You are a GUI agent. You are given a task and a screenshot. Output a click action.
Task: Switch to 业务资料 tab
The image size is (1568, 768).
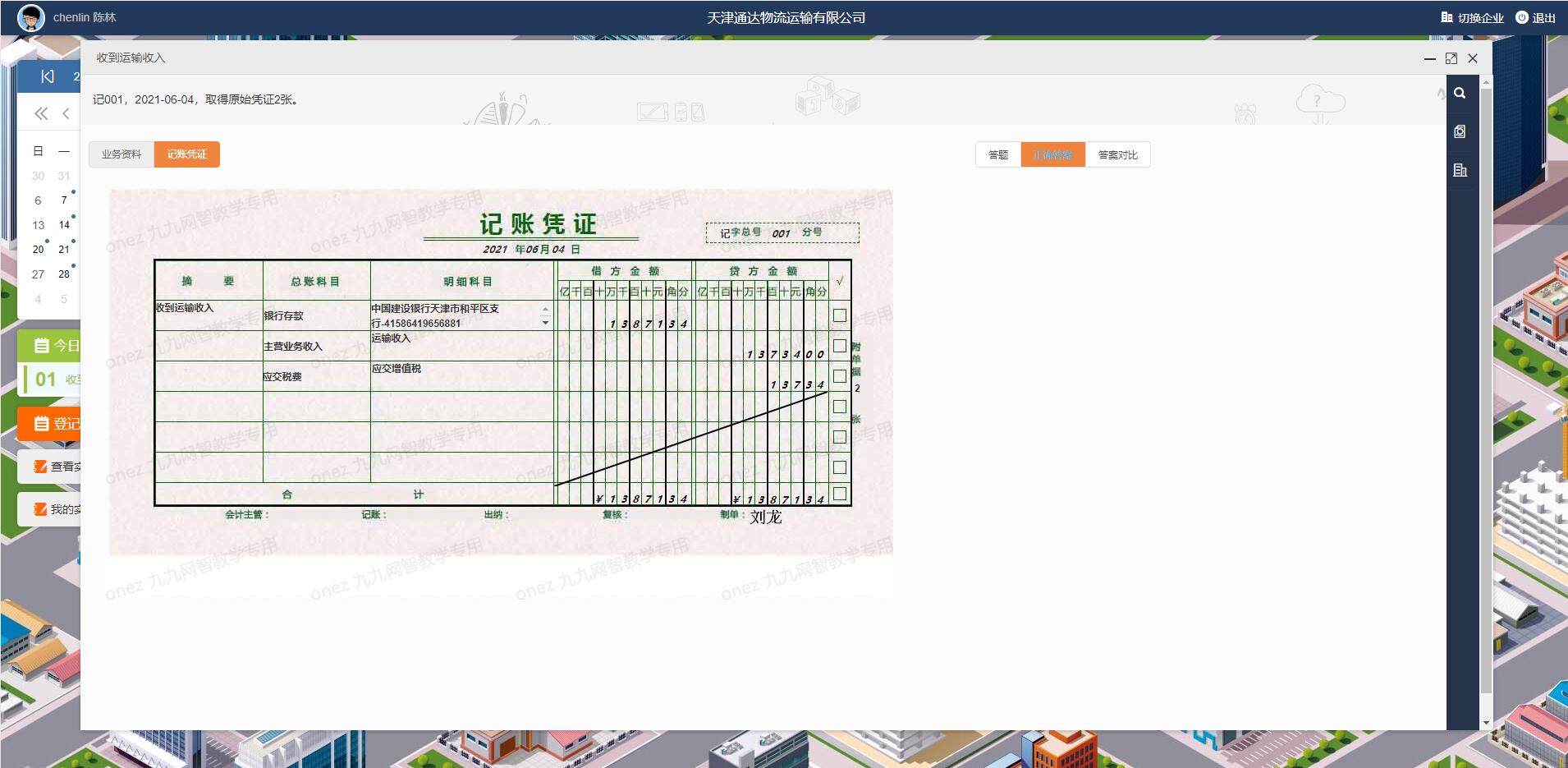coord(121,154)
